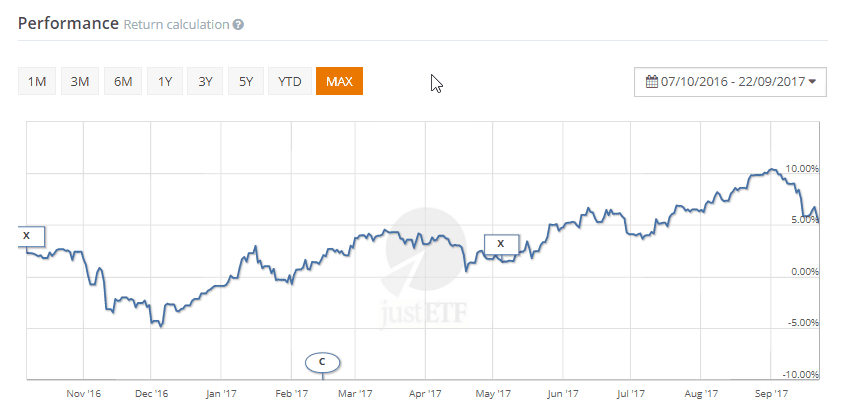
Task: Click the Performance heading
Action: (x=68, y=23)
